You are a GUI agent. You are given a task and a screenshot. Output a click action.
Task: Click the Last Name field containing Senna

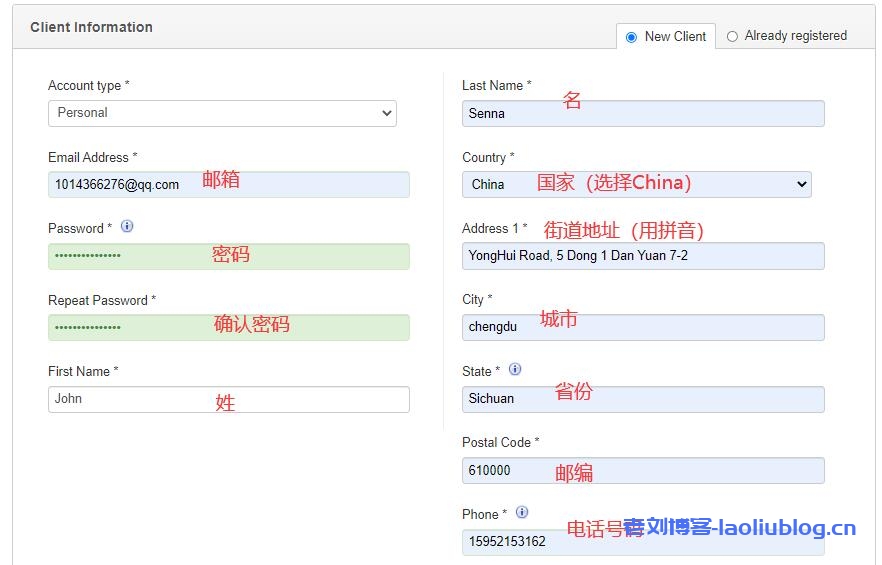point(642,114)
